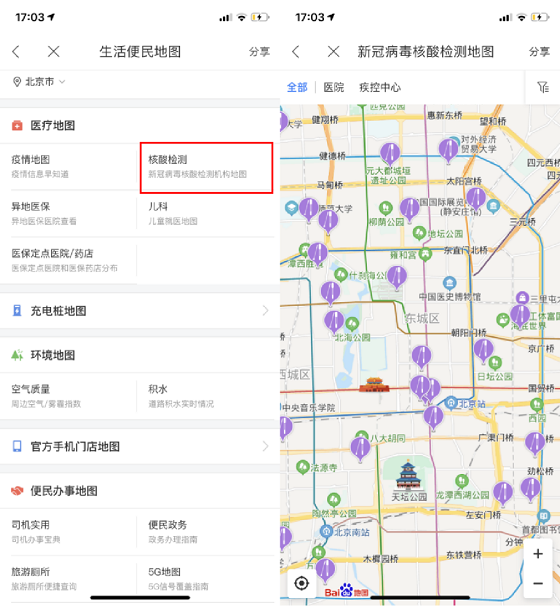560x606 pixels.
Task: Tap purple marker above 元大都城垣遗址公园
Action: click(390, 154)
